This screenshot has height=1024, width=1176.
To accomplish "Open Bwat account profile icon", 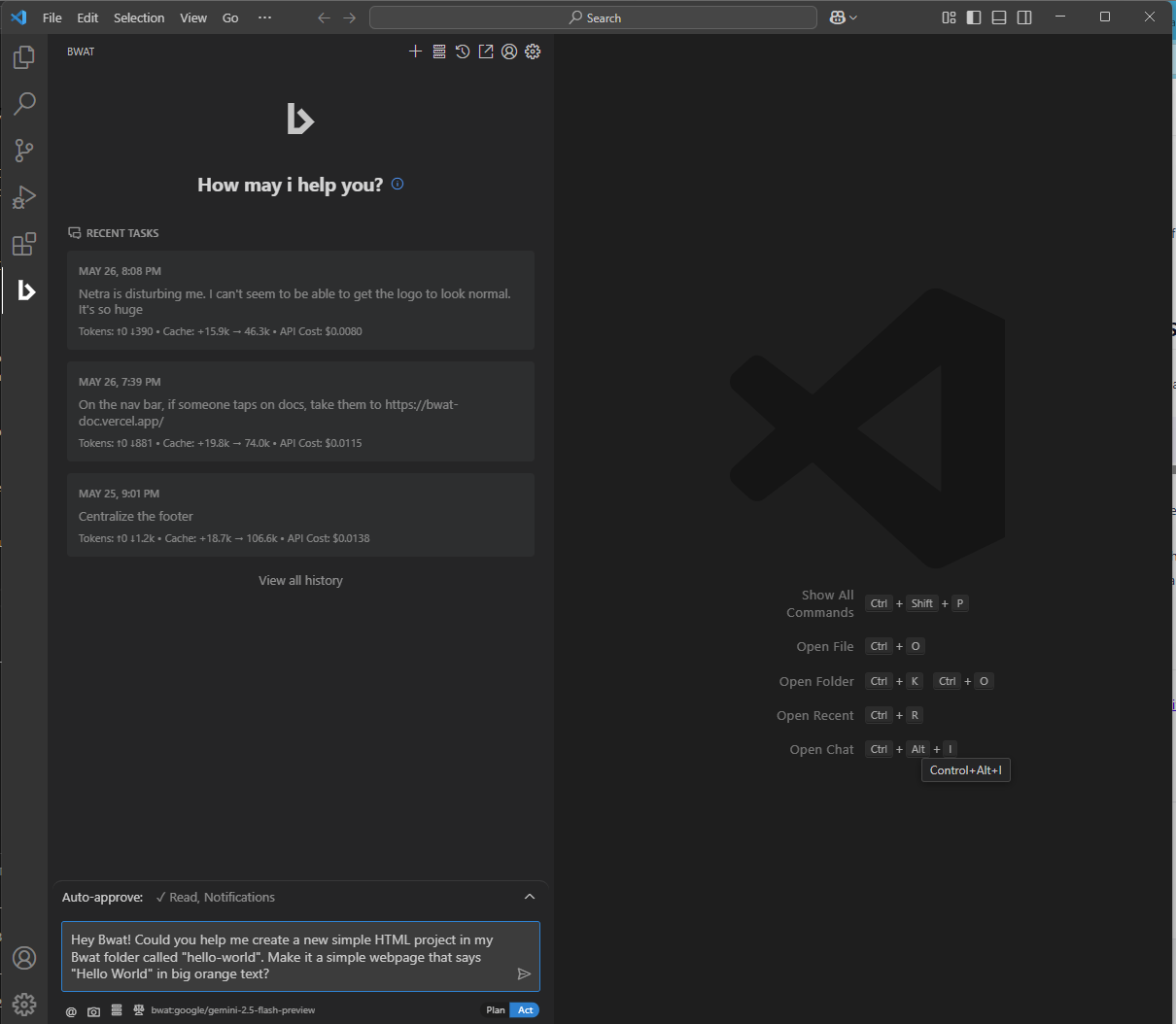I will point(509,51).
